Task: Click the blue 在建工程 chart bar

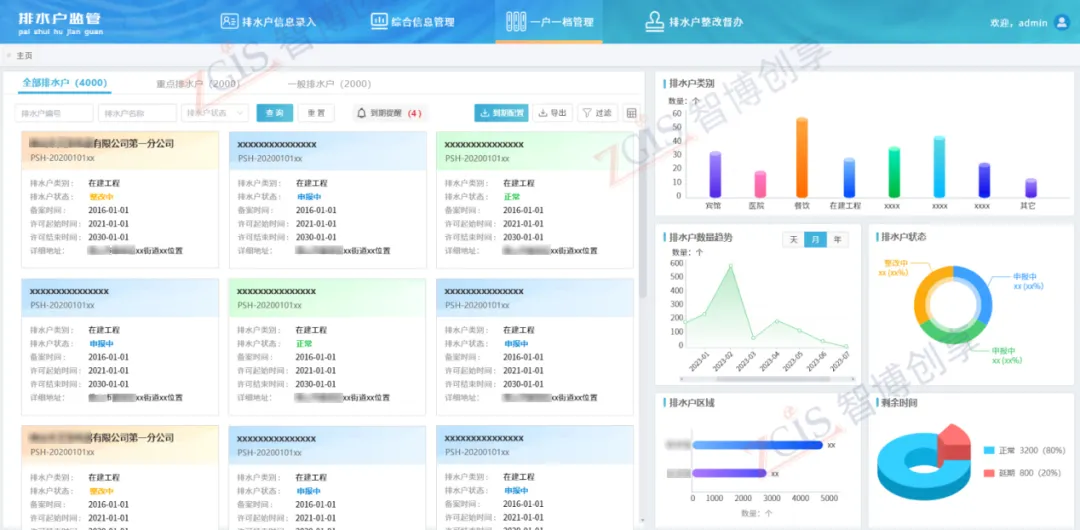Action: coord(849,178)
